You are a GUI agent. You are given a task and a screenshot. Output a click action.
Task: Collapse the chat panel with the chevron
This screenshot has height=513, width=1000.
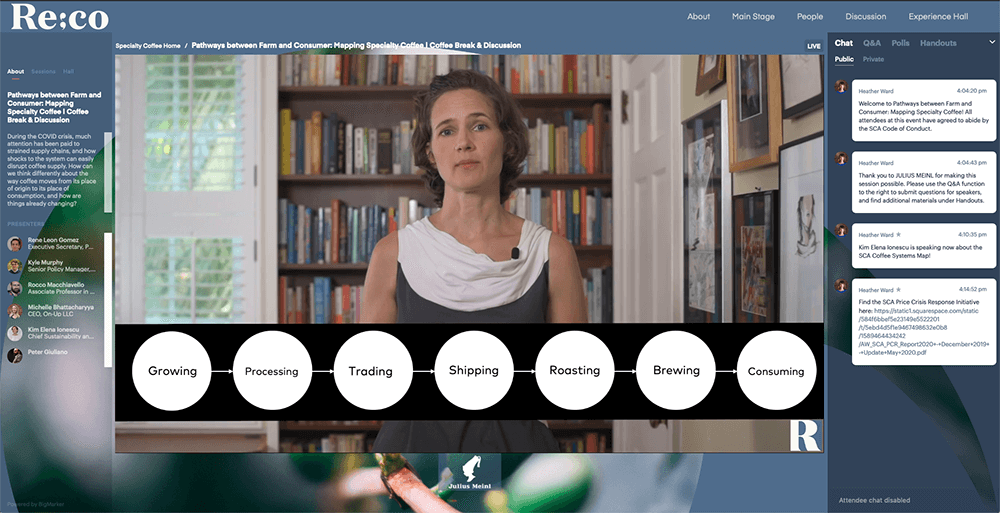pyautogui.click(x=991, y=43)
